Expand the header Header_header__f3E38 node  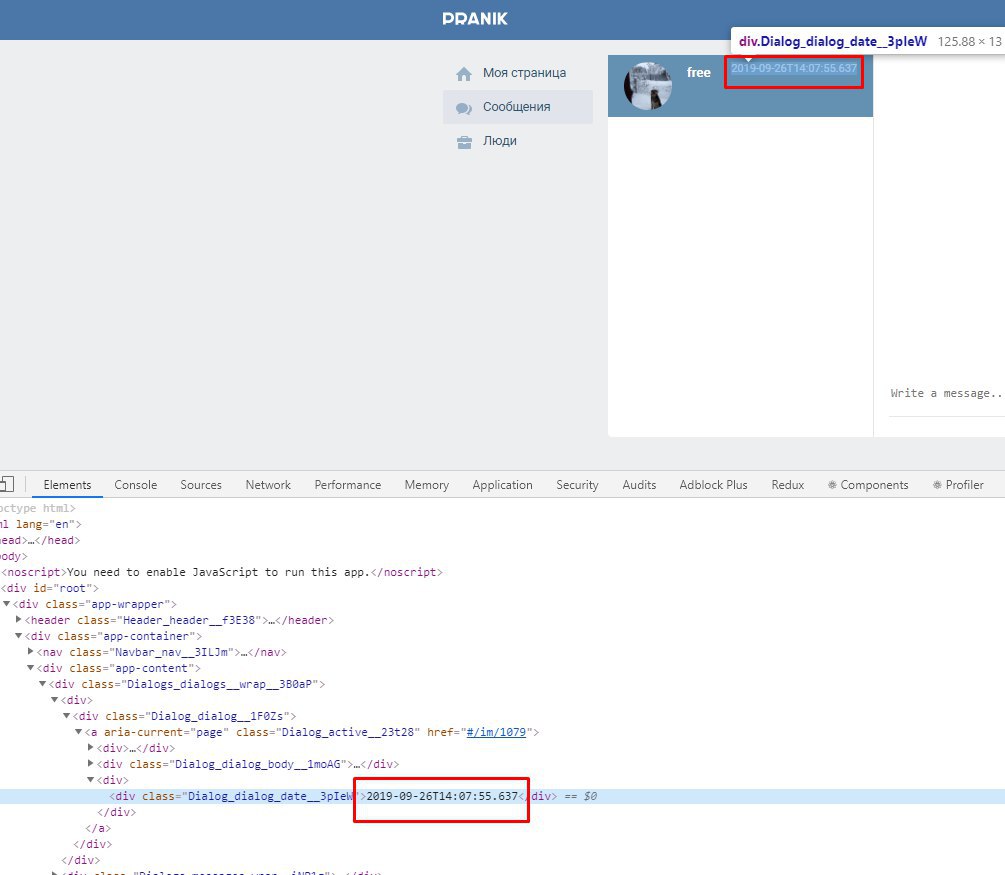pos(19,619)
